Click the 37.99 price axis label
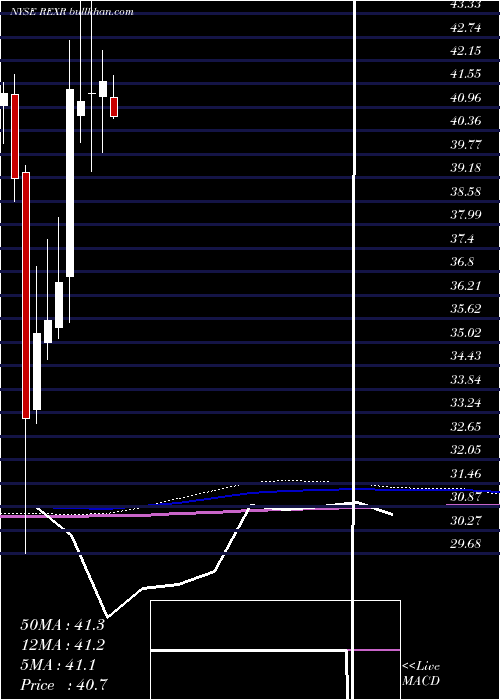The width and height of the screenshot is (500, 700). (466, 215)
